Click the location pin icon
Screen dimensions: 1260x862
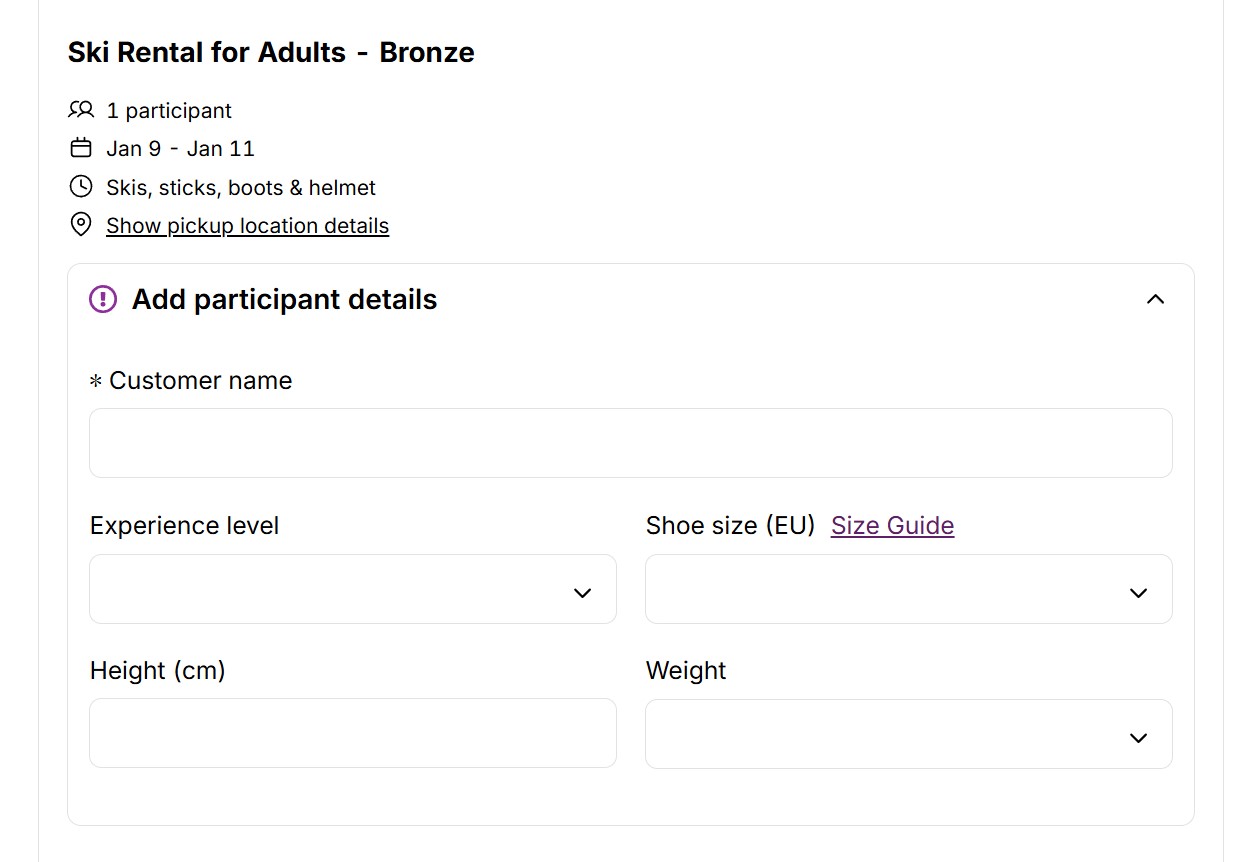(81, 225)
